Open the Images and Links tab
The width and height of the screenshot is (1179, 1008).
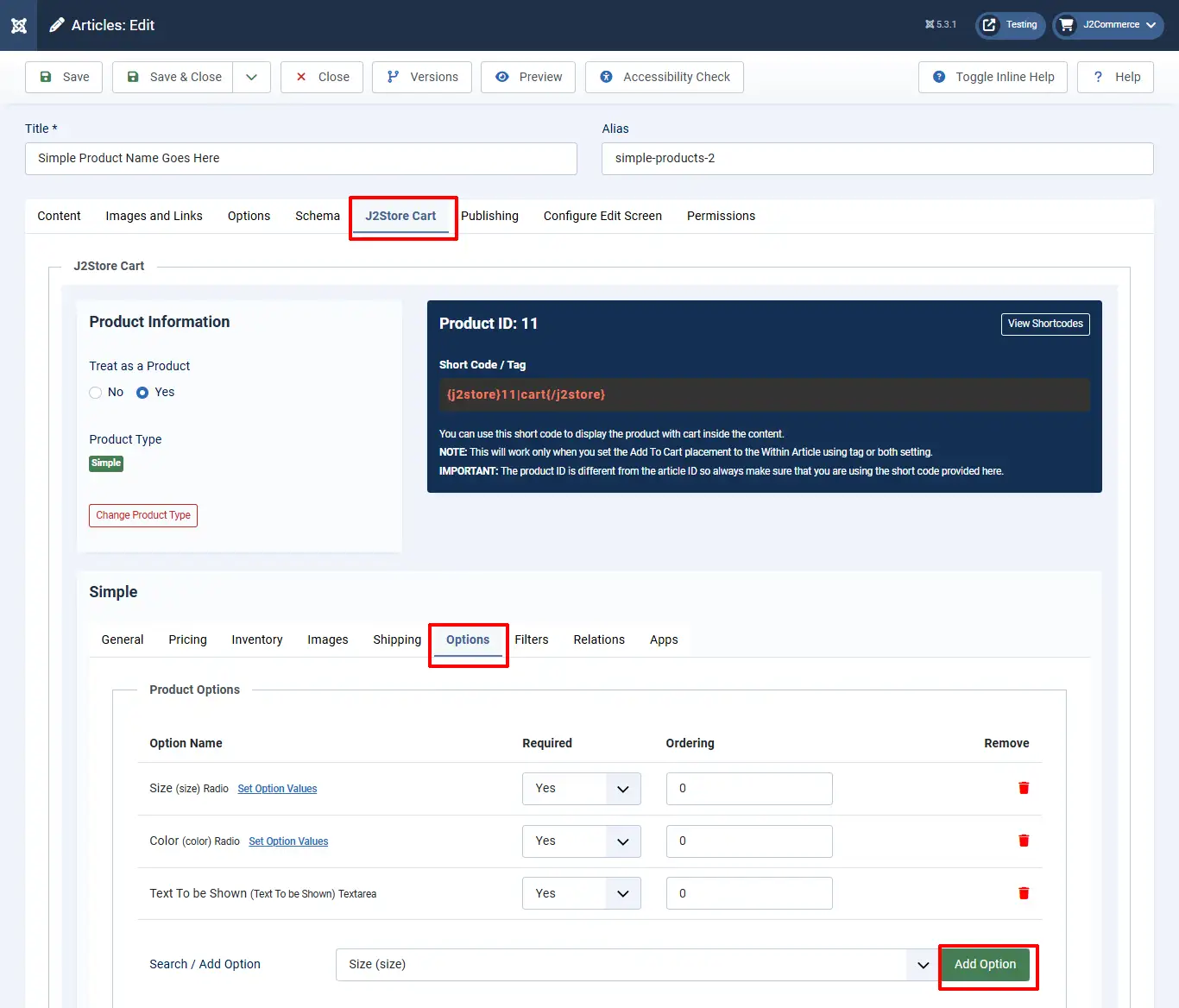154,216
